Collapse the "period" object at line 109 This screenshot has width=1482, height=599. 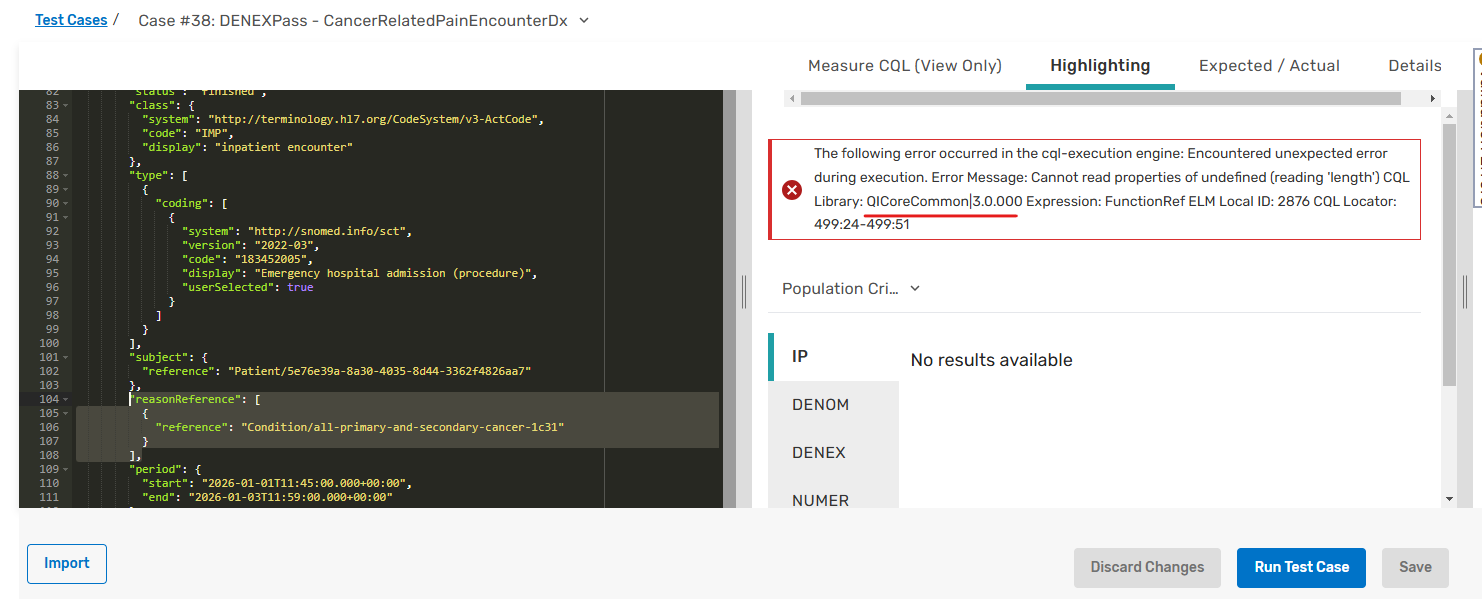(x=65, y=469)
